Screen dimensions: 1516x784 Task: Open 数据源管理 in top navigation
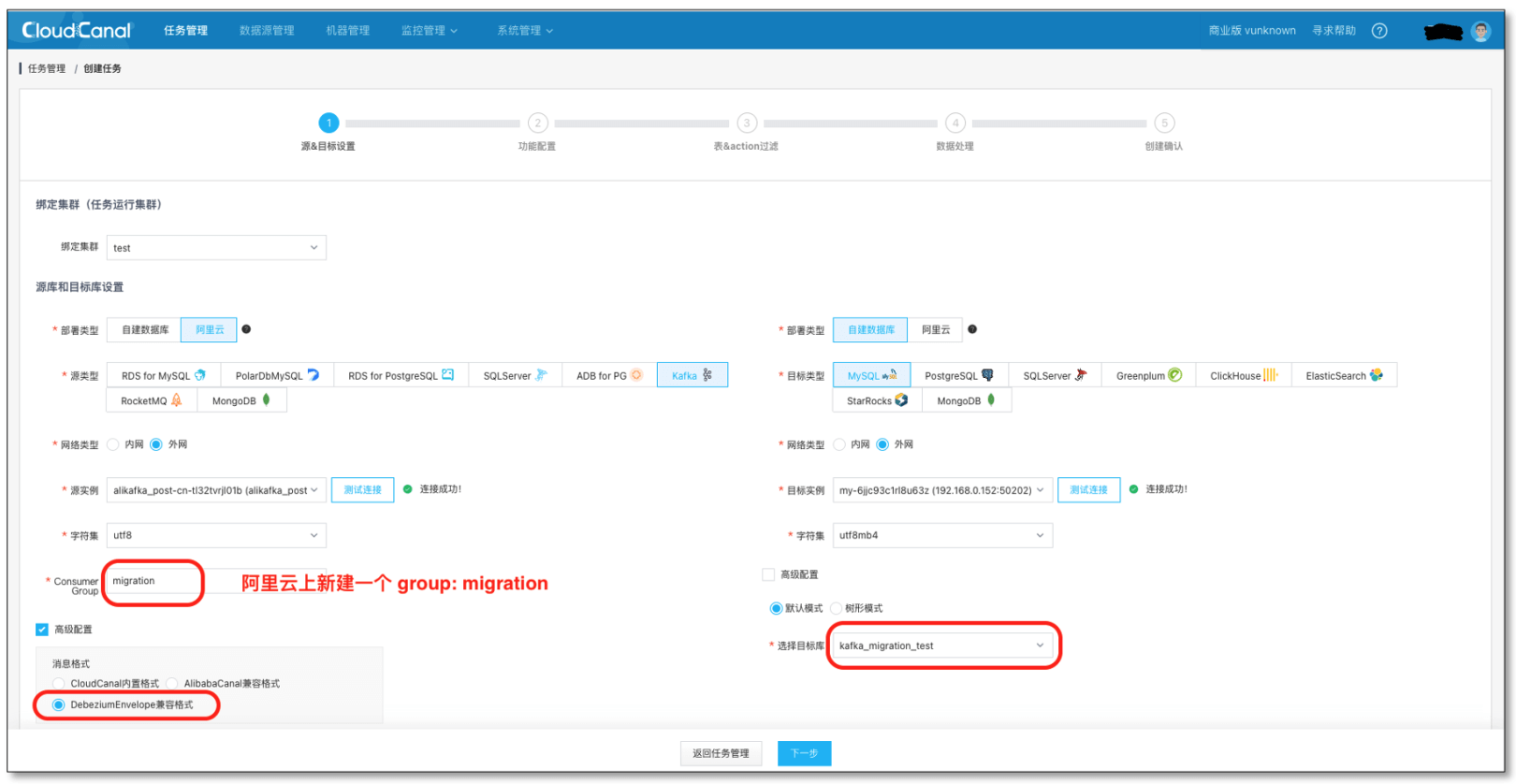(267, 31)
